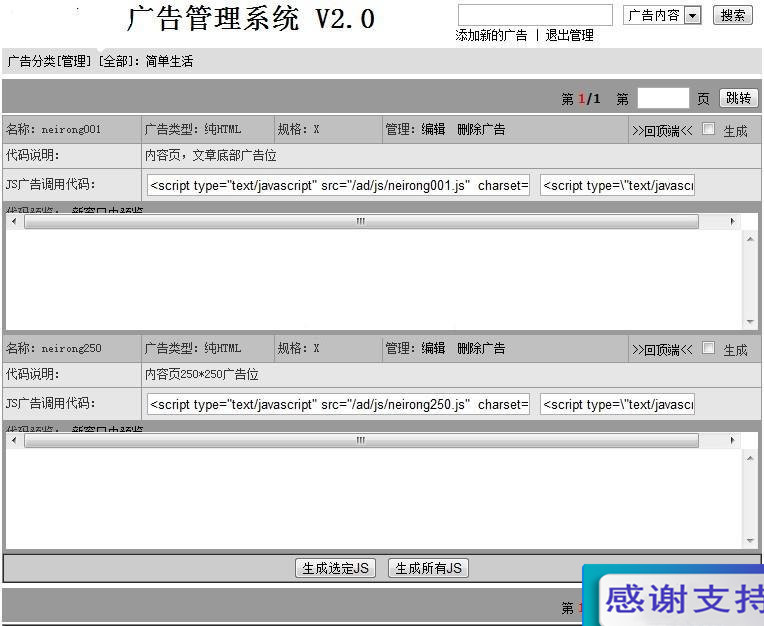Click up arrow of neirong250 preview vertical scrollbar
Viewport: 764px width, 626px height.
(750, 458)
